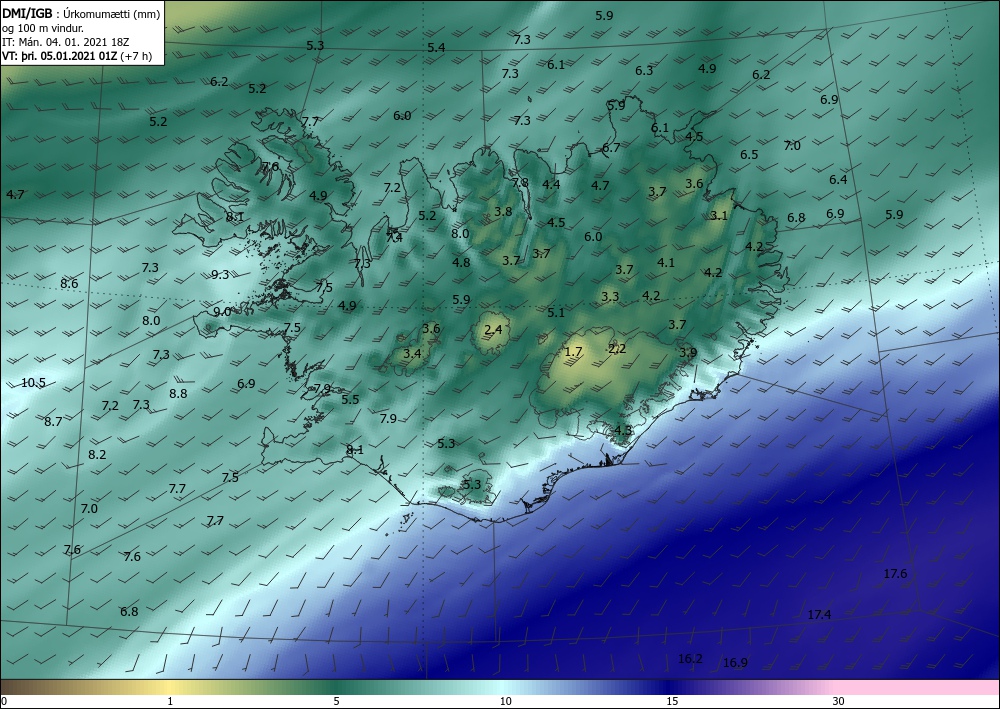The height and width of the screenshot is (709, 1000).
Task: Pick the map value 9.3
Action: (220, 275)
